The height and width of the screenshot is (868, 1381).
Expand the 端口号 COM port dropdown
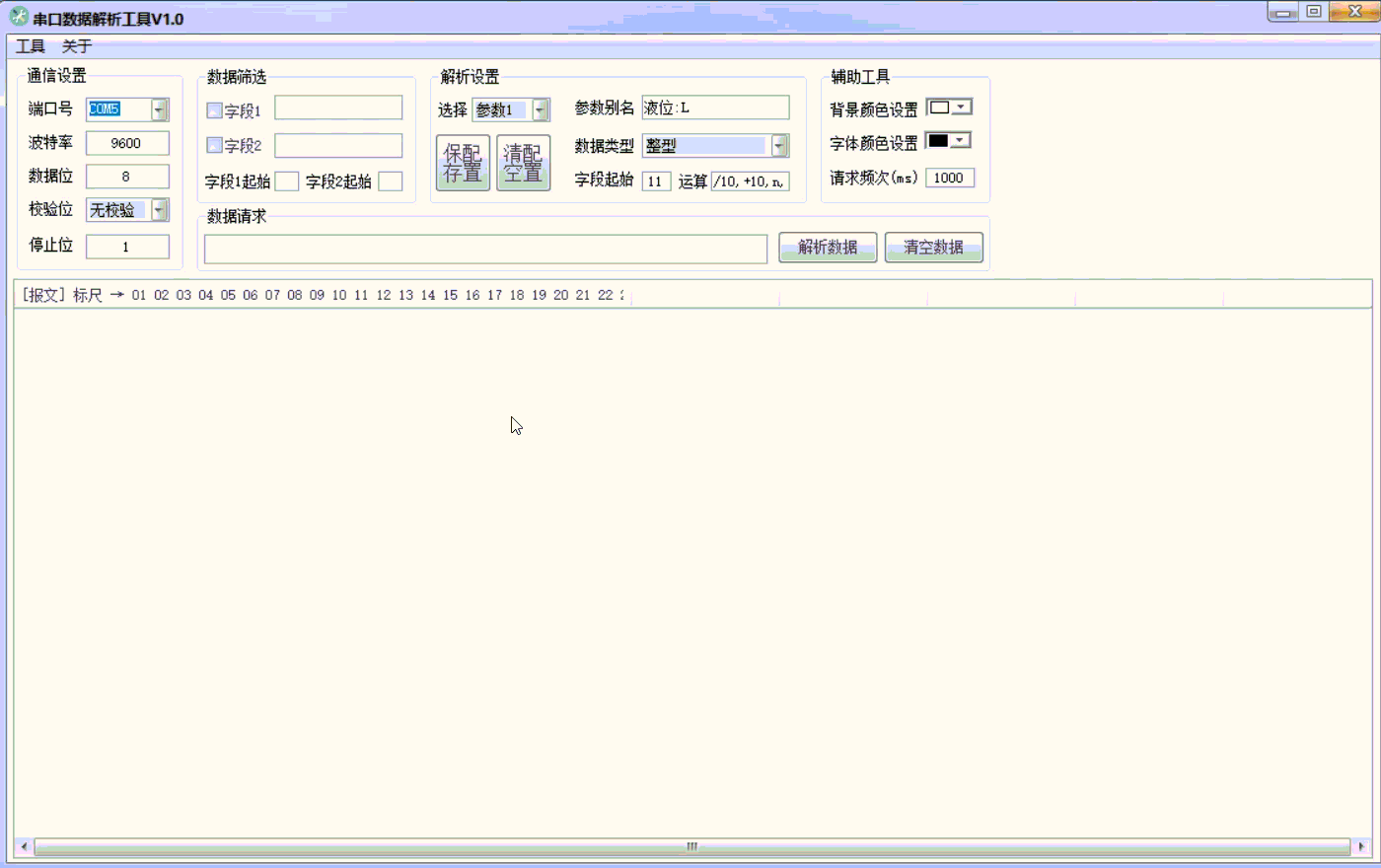[x=159, y=109]
